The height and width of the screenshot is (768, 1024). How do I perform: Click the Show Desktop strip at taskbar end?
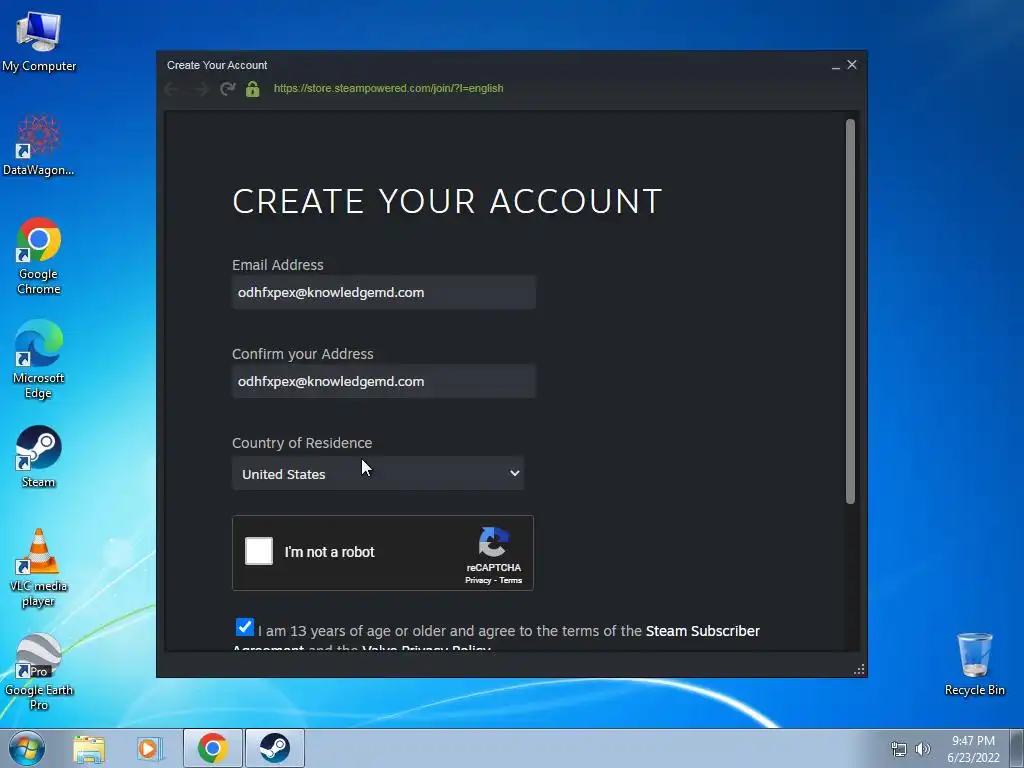(1017, 748)
